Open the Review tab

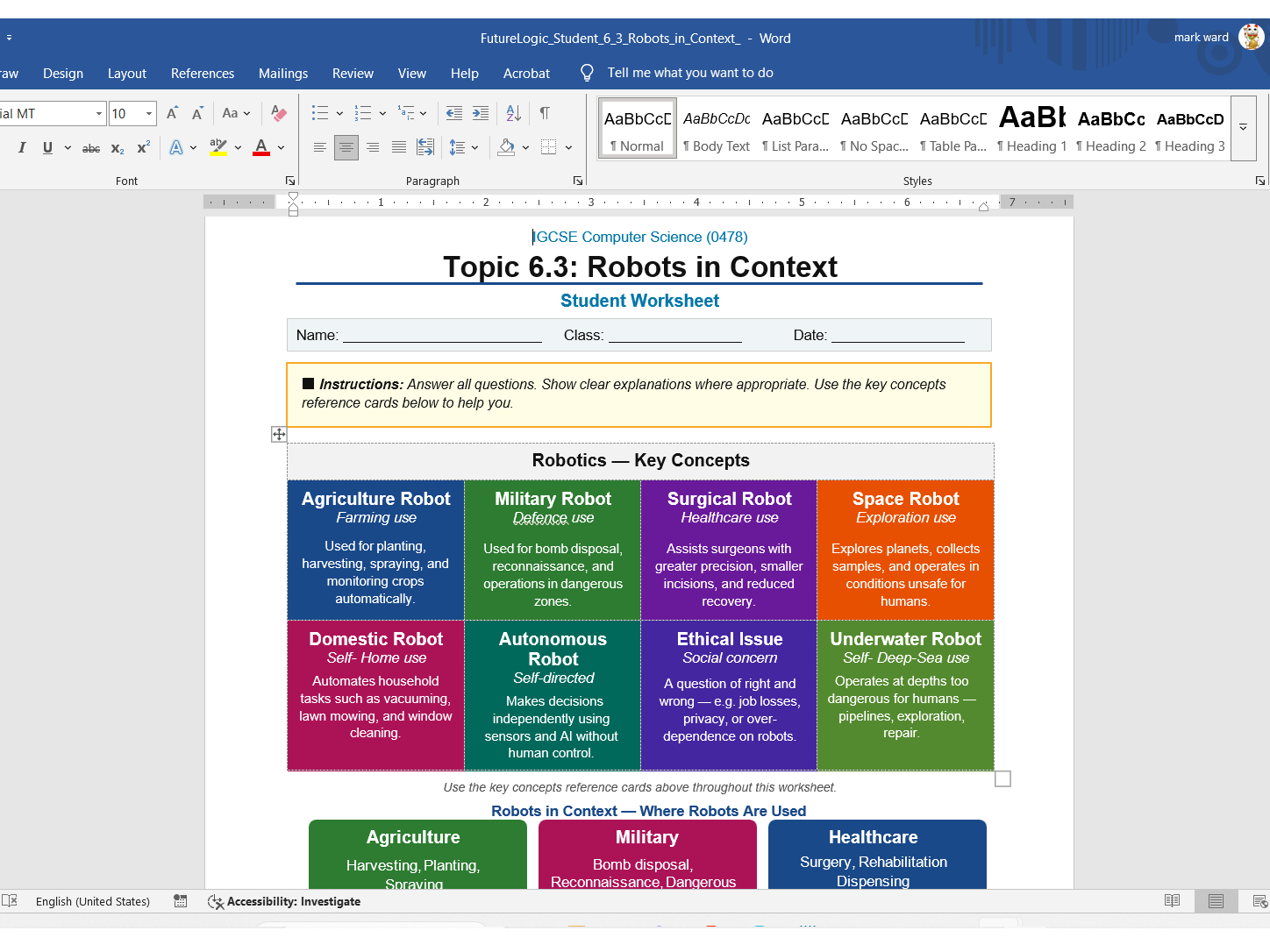pyautogui.click(x=353, y=74)
